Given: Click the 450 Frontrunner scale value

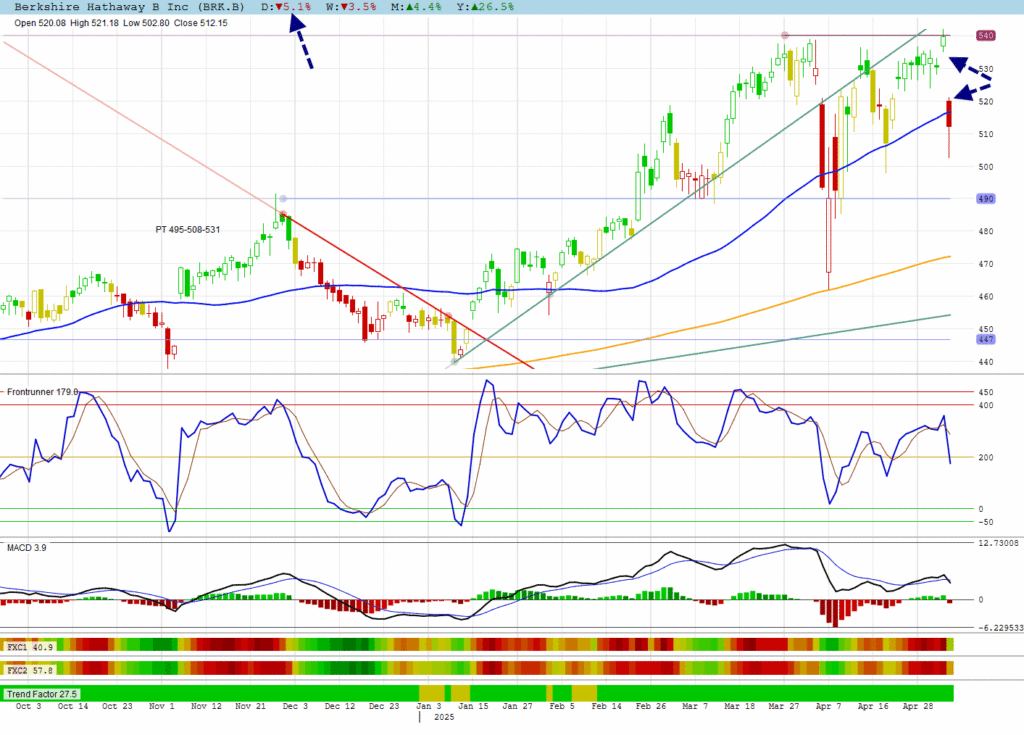Looking at the screenshot, I should point(985,392).
